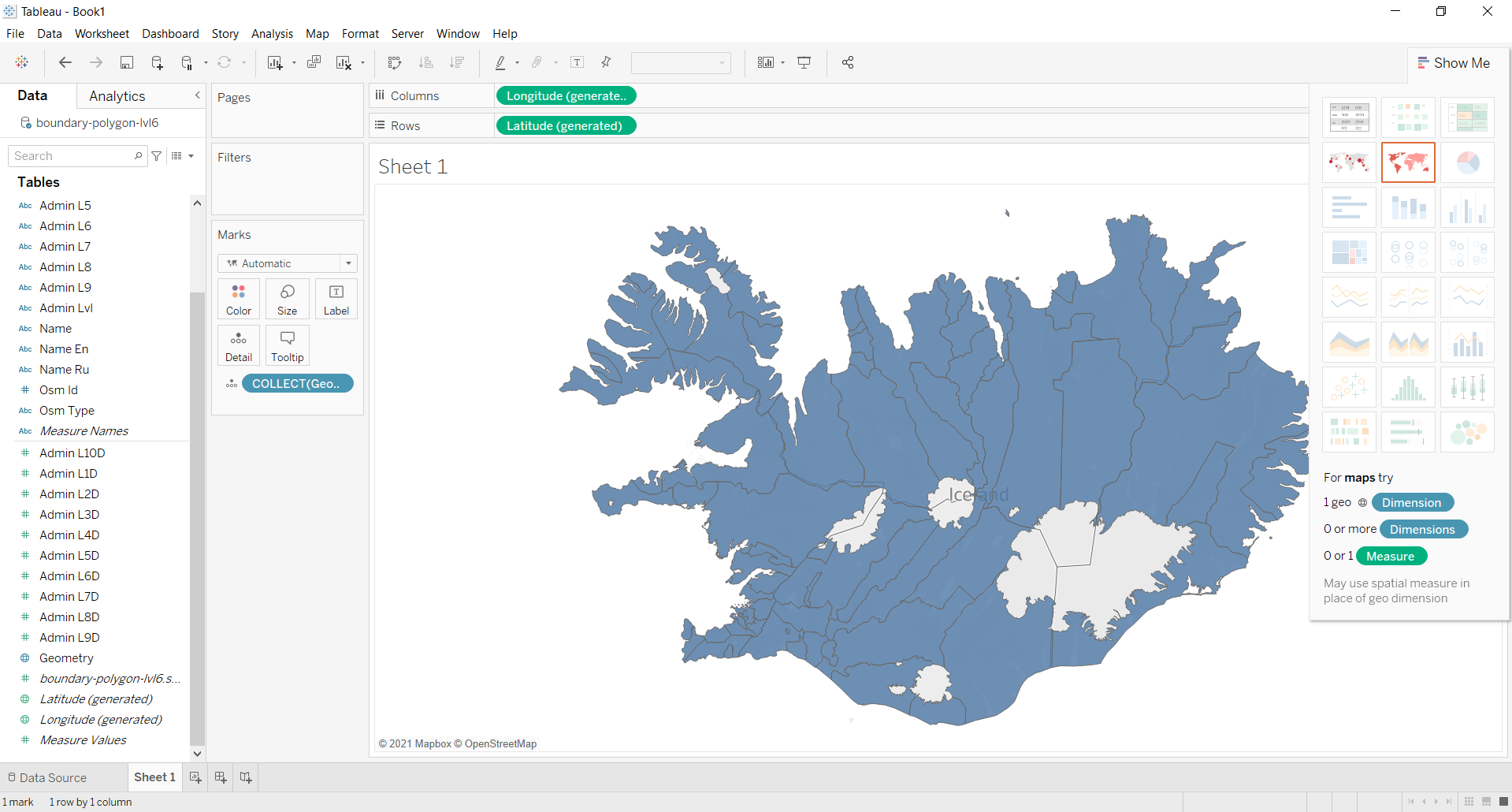Click the New Data Source icon
This screenshot has height=812, width=1512.
point(157,63)
